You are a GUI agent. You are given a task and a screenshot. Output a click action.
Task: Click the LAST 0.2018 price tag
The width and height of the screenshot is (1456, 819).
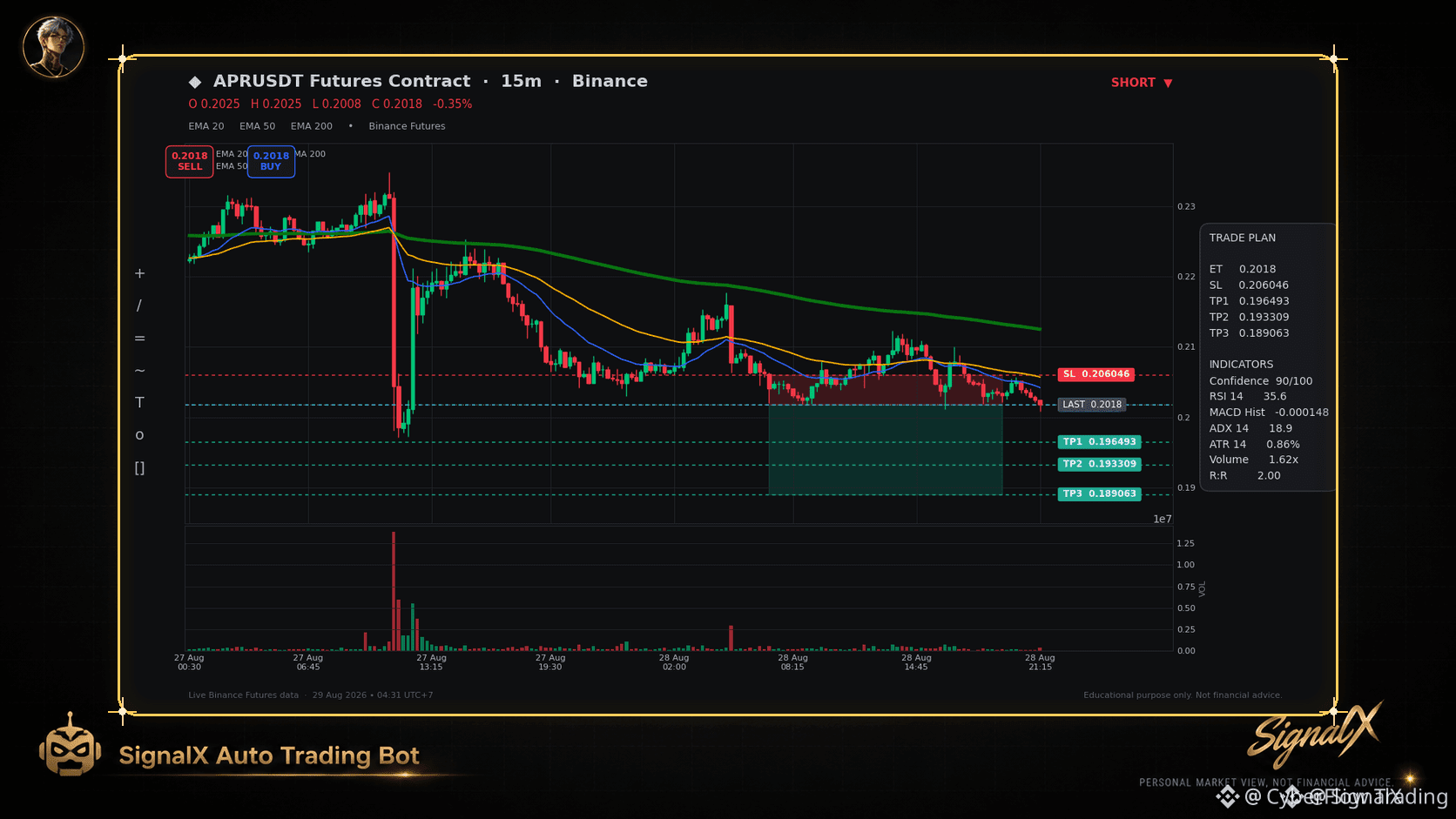[1092, 405]
